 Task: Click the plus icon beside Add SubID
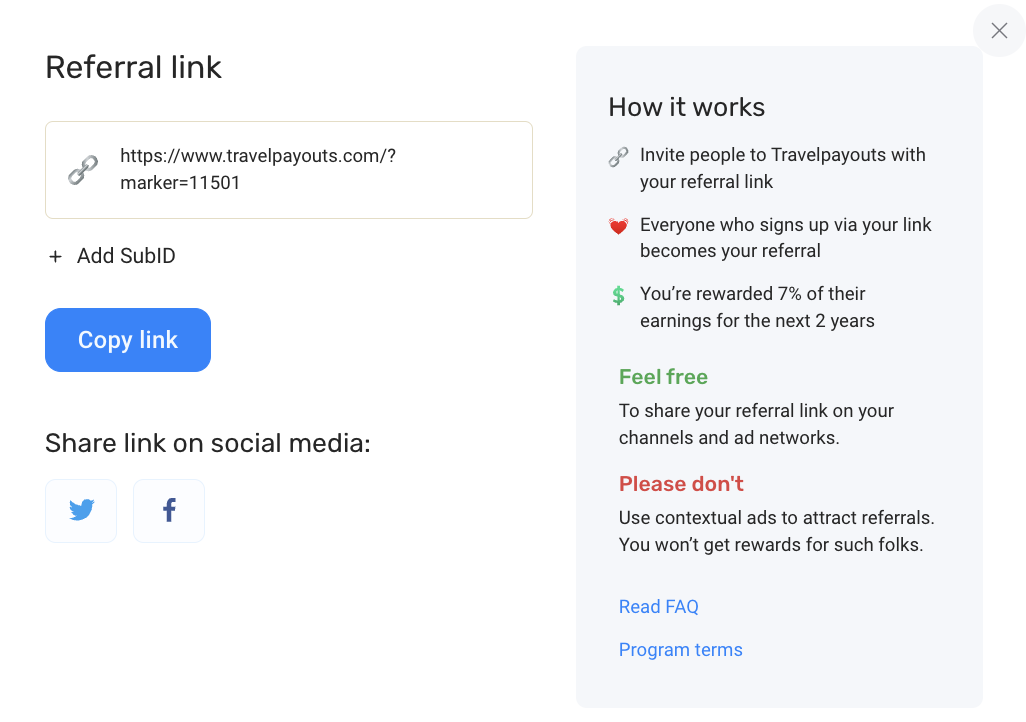click(x=56, y=257)
